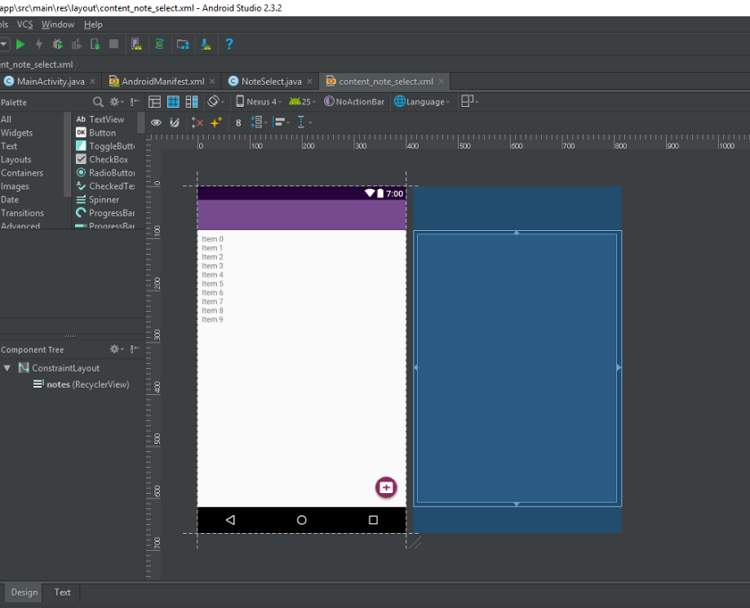750x608 pixels.
Task: Toggle show constraints eye icon
Action: [156, 122]
